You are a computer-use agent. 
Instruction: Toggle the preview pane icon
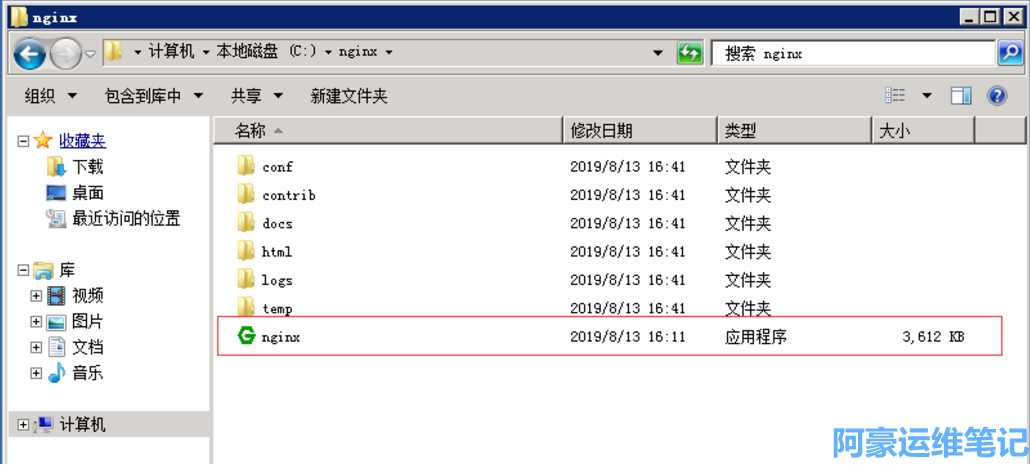(x=961, y=96)
